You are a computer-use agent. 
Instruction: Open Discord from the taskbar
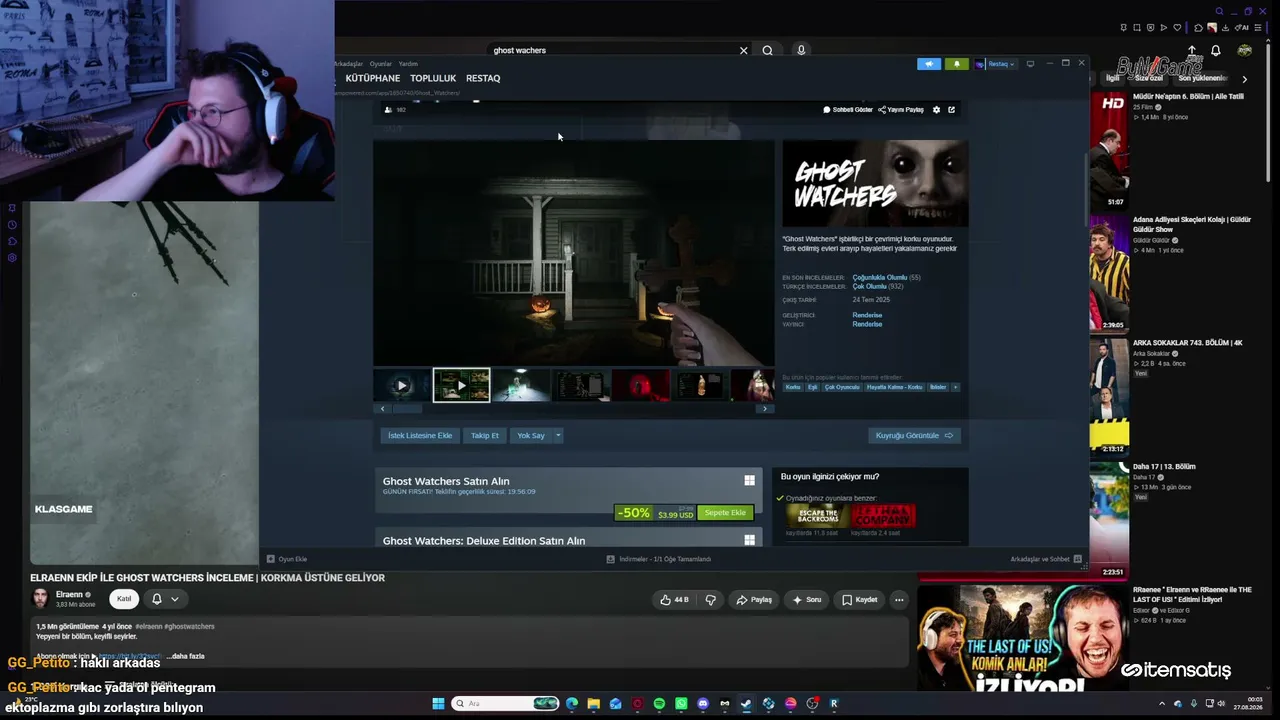tap(703, 704)
